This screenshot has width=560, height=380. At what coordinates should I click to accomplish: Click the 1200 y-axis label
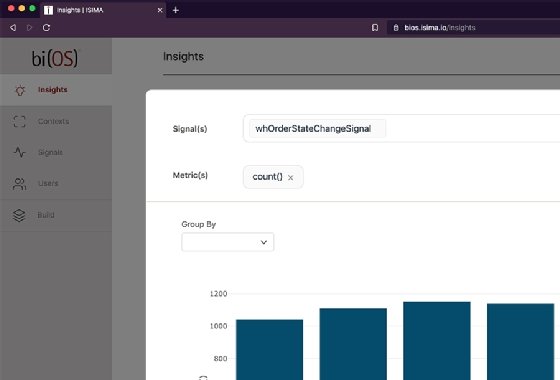(218, 294)
